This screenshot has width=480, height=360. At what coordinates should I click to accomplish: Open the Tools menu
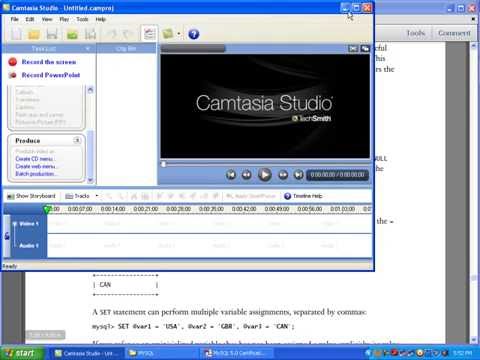pos(82,19)
